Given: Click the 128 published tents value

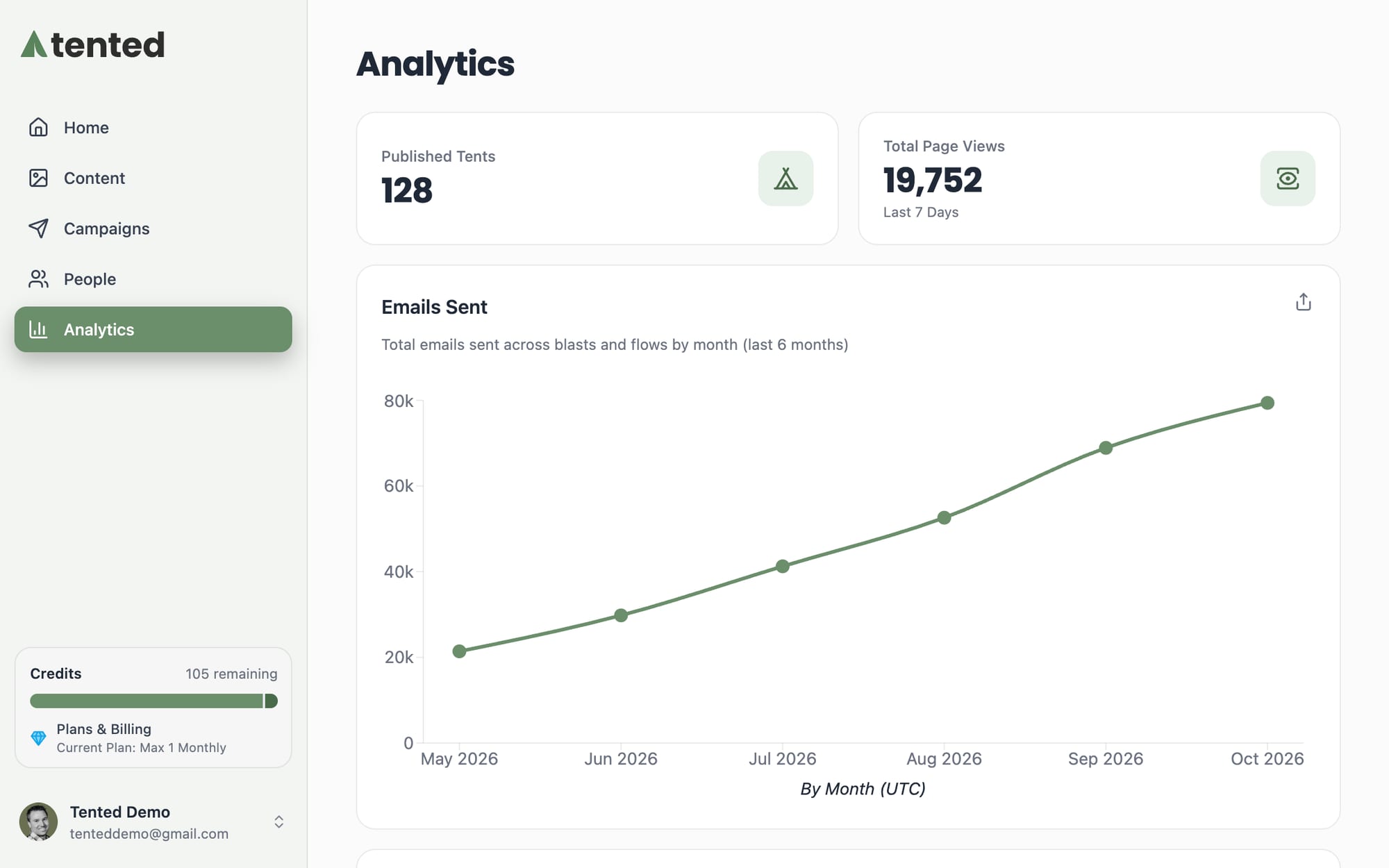Looking at the screenshot, I should click(x=407, y=190).
